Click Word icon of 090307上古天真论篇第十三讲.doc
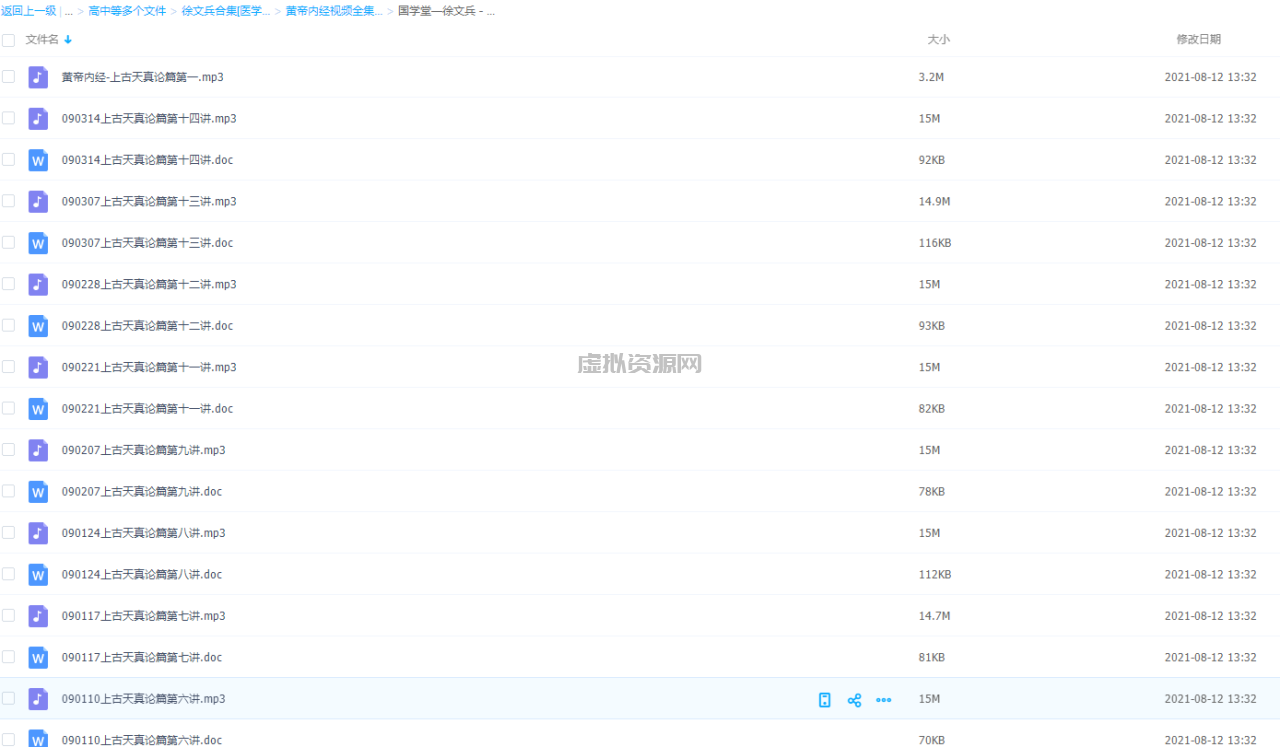1280x747 pixels. click(x=38, y=243)
